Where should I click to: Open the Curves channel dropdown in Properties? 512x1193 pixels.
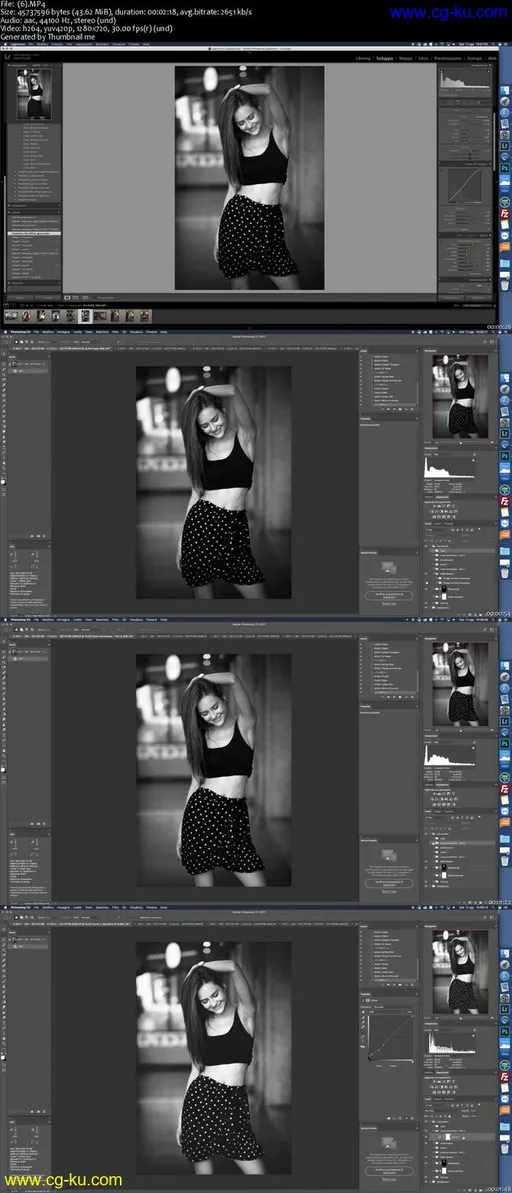[385, 1012]
